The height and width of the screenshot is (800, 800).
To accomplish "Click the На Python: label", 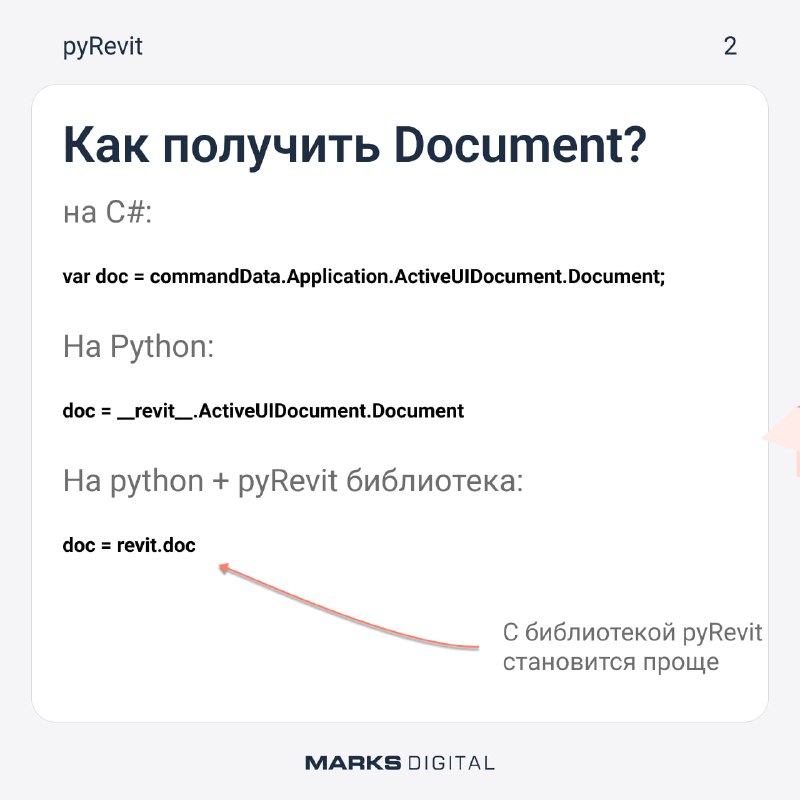I will 138,346.
